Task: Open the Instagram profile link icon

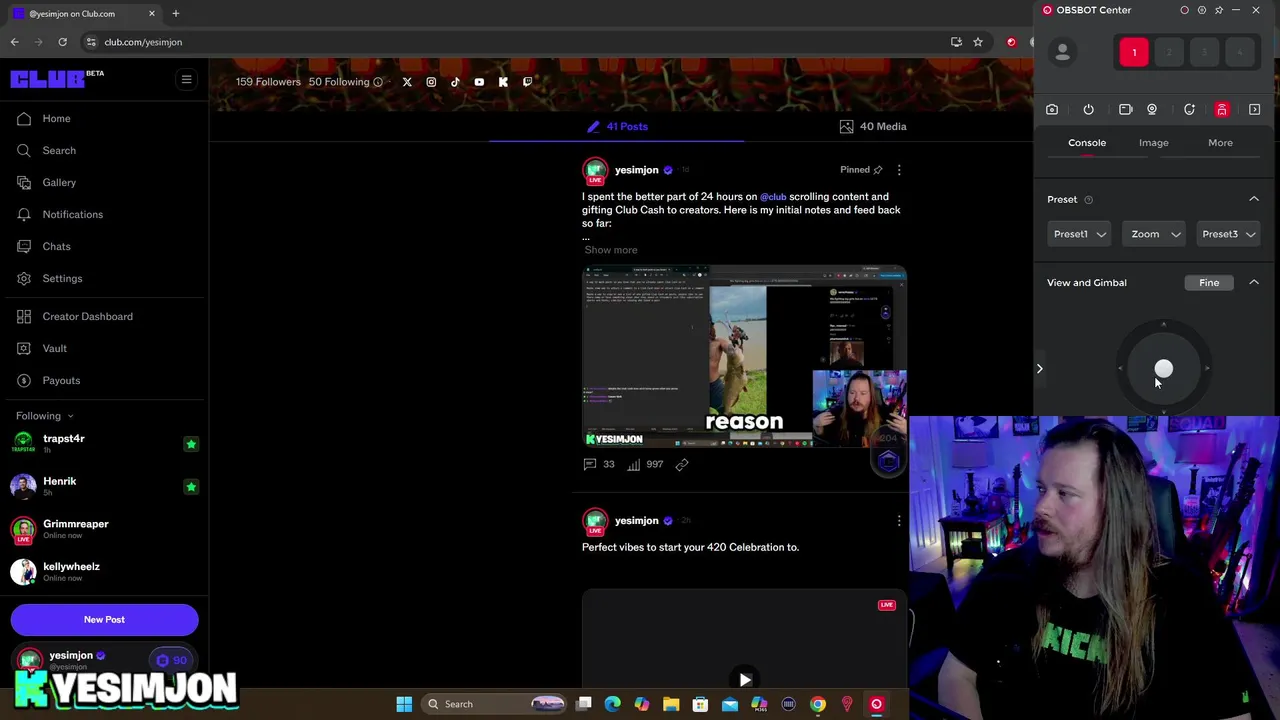Action: pyautogui.click(x=431, y=82)
